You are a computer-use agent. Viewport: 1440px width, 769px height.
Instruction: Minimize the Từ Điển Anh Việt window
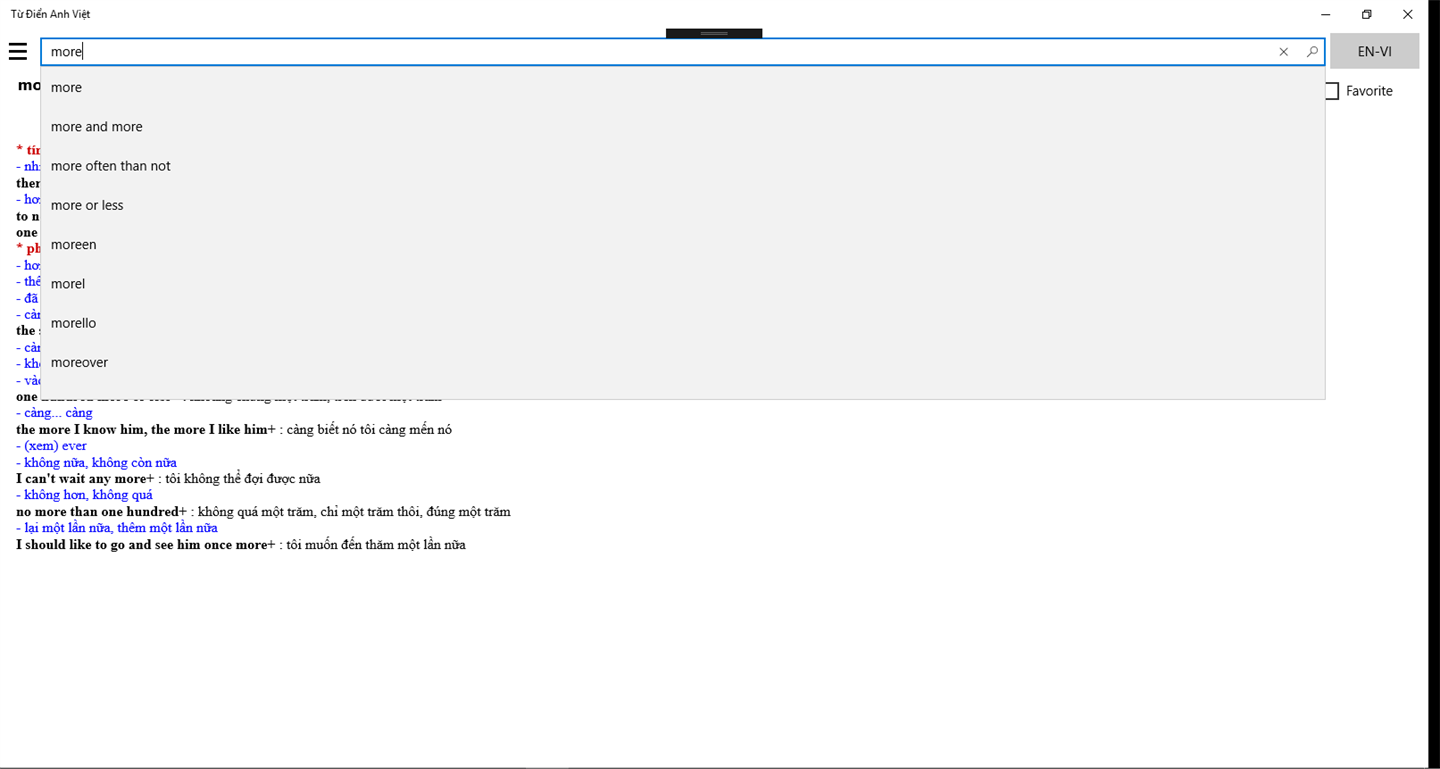(x=1326, y=14)
